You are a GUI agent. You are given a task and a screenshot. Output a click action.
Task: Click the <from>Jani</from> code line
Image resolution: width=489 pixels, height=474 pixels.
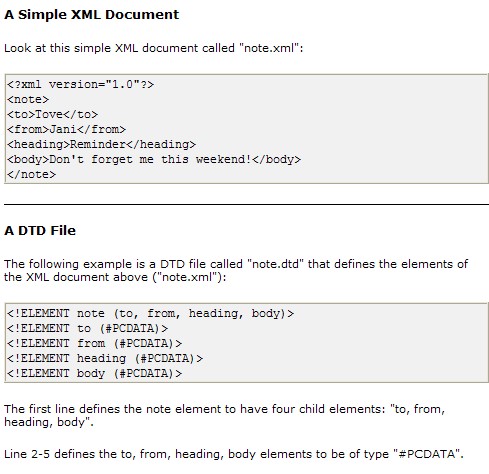pyautogui.click(x=66, y=129)
